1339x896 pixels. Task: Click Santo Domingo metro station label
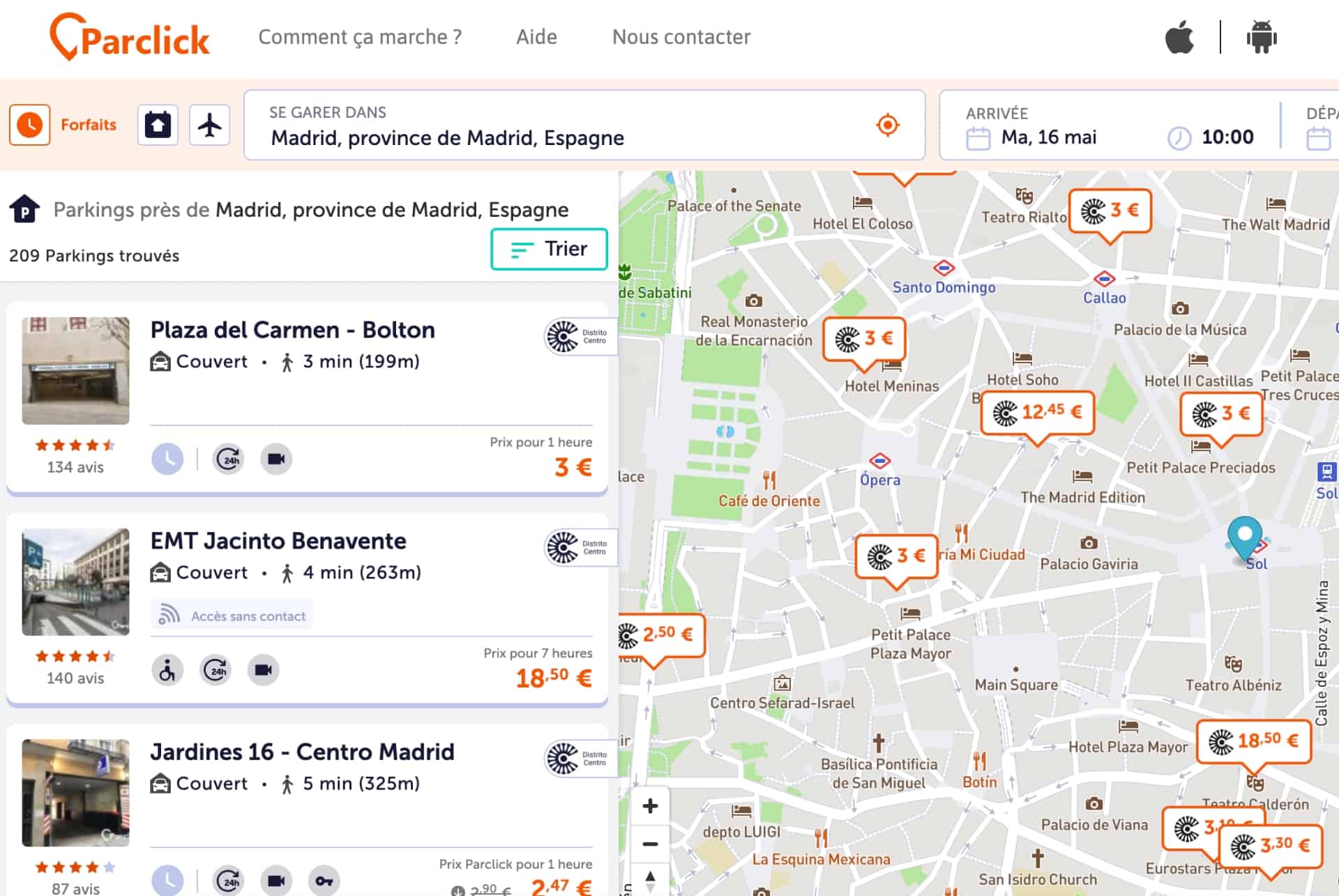(x=944, y=287)
